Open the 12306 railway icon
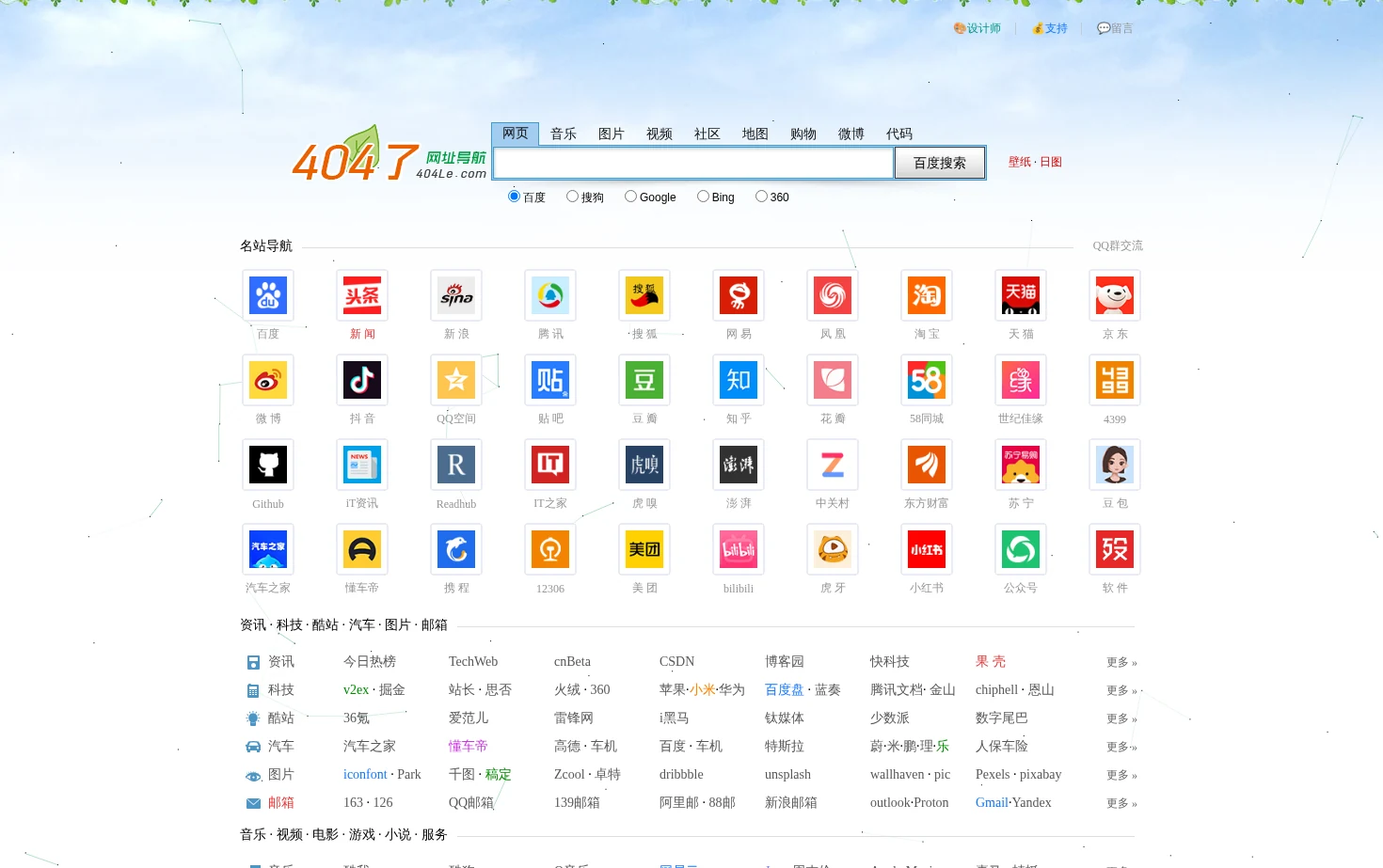 [x=550, y=549]
